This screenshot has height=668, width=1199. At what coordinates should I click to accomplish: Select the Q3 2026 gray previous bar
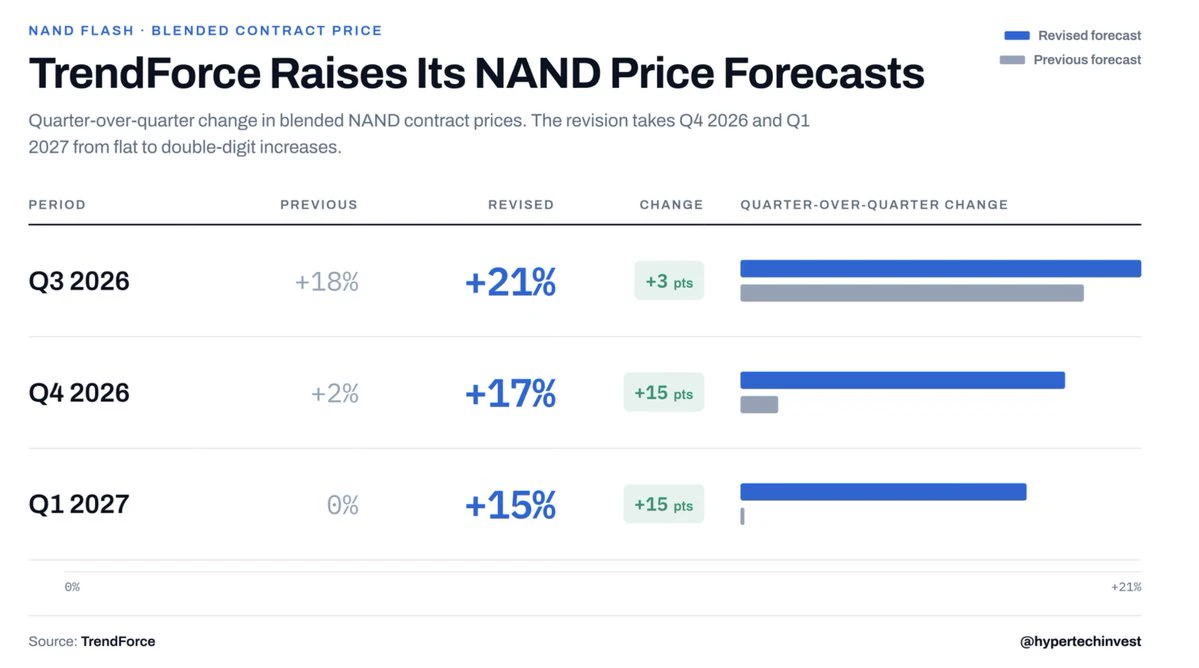click(x=911, y=293)
